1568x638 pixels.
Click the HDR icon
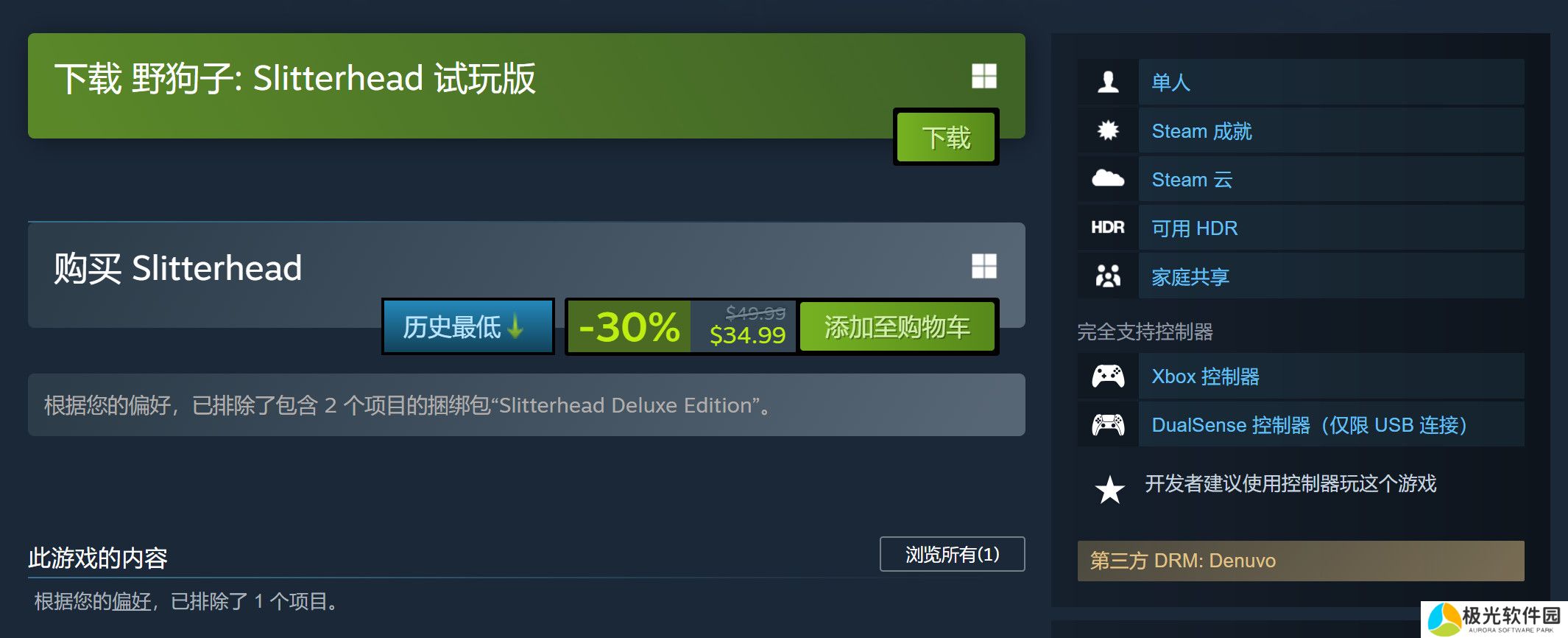pyautogui.click(x=1108, y=228)
